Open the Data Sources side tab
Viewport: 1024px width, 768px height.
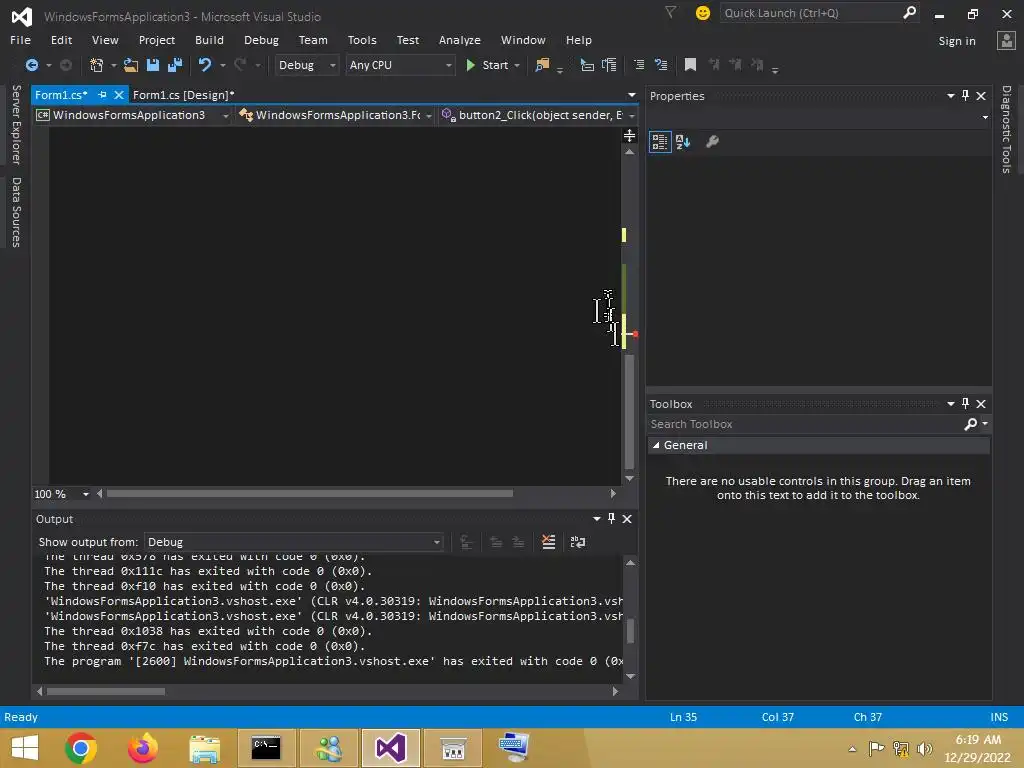pyautogui.click(x=16, y=212)
